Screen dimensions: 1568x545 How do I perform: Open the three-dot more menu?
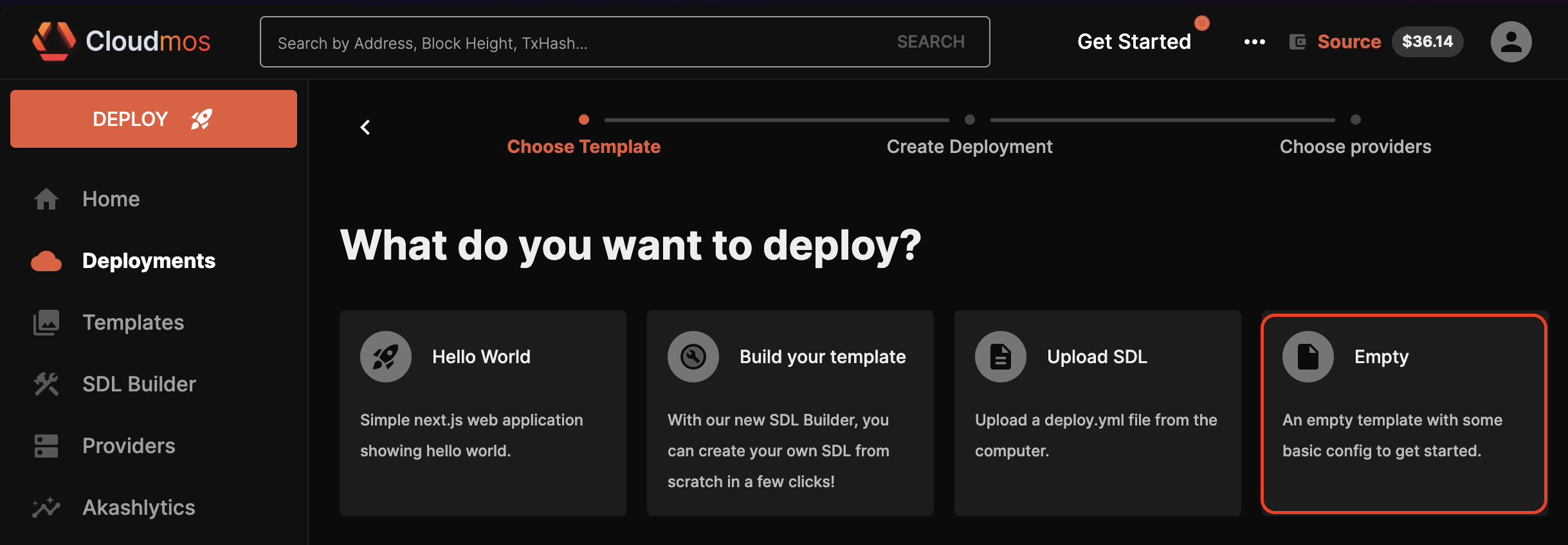(1254, 42)
